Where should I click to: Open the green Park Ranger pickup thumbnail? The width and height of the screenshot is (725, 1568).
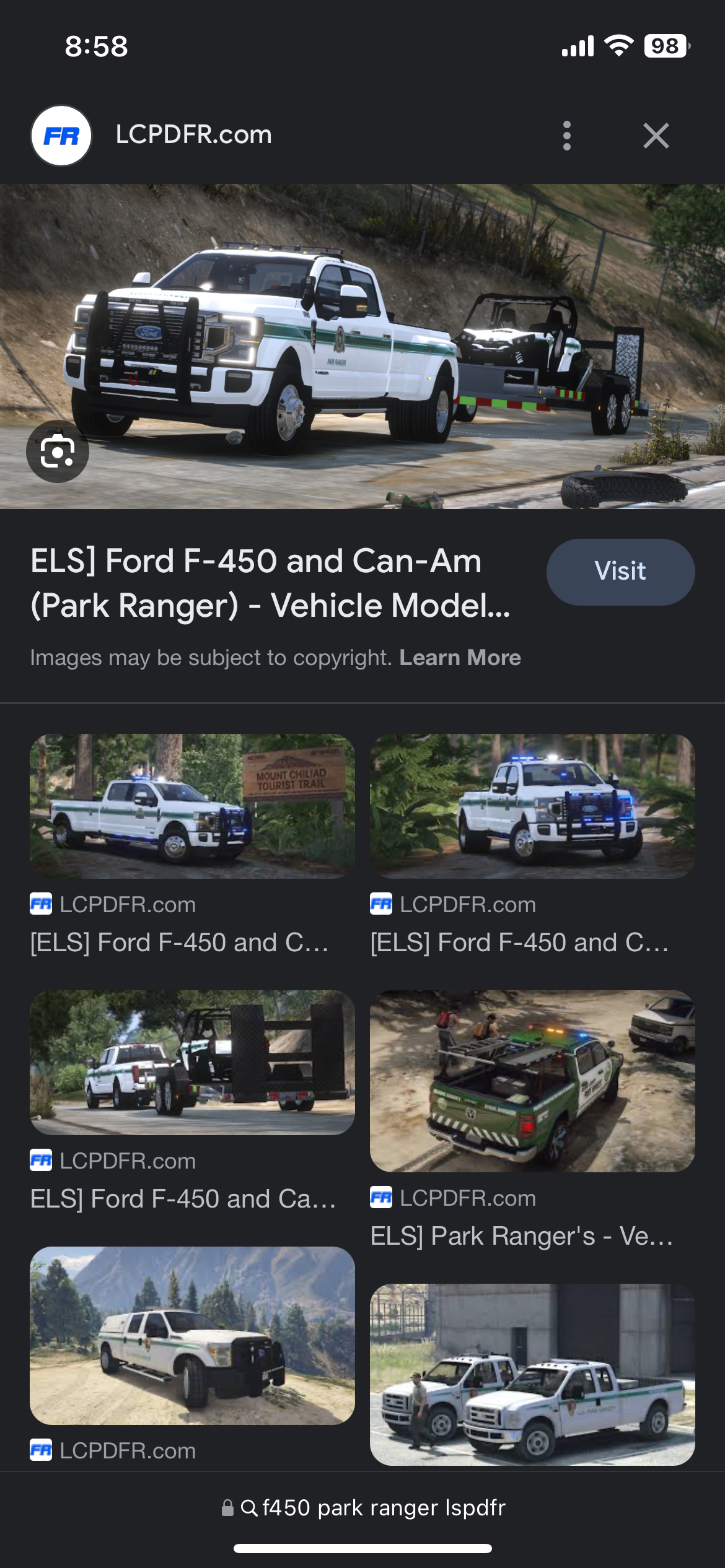point(532,1081)
